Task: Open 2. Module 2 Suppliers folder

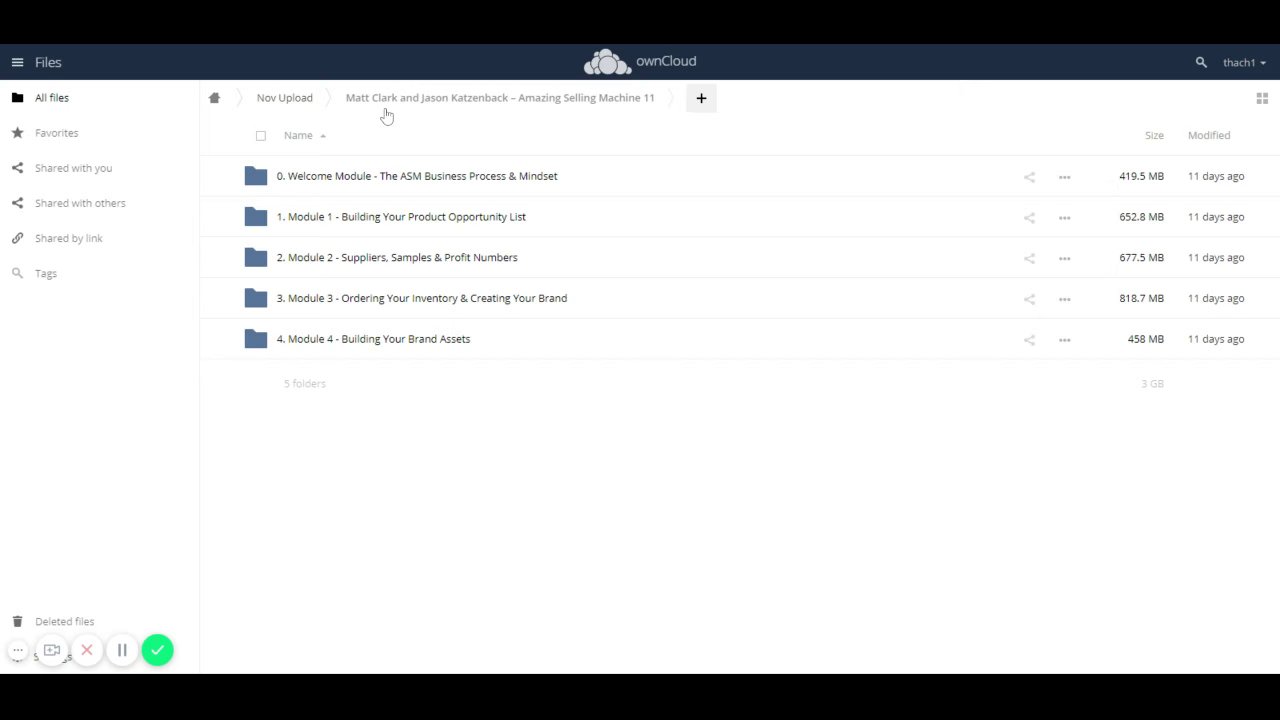Action: pyautogui.click(x=397, y=258)
